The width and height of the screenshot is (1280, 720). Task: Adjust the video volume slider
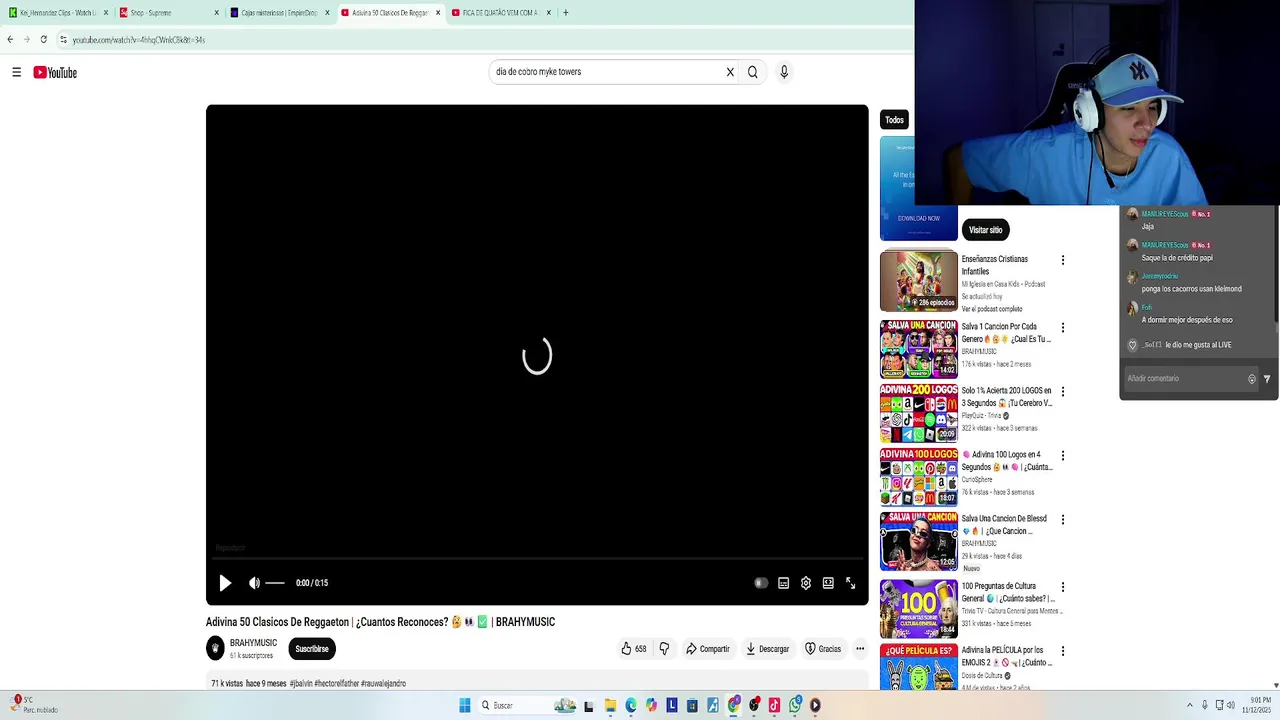(x=275, y=583)
